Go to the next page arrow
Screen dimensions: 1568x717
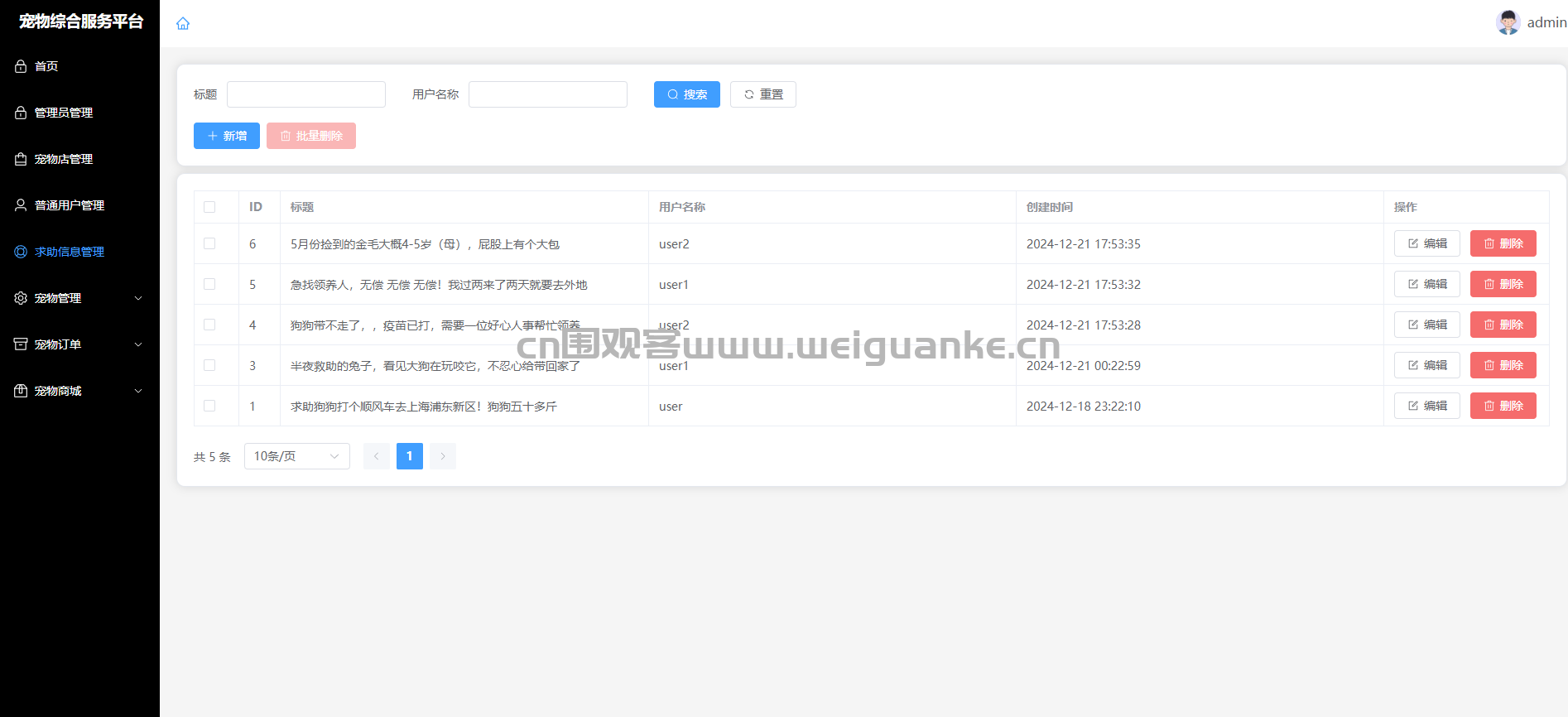tap(443, 456)
